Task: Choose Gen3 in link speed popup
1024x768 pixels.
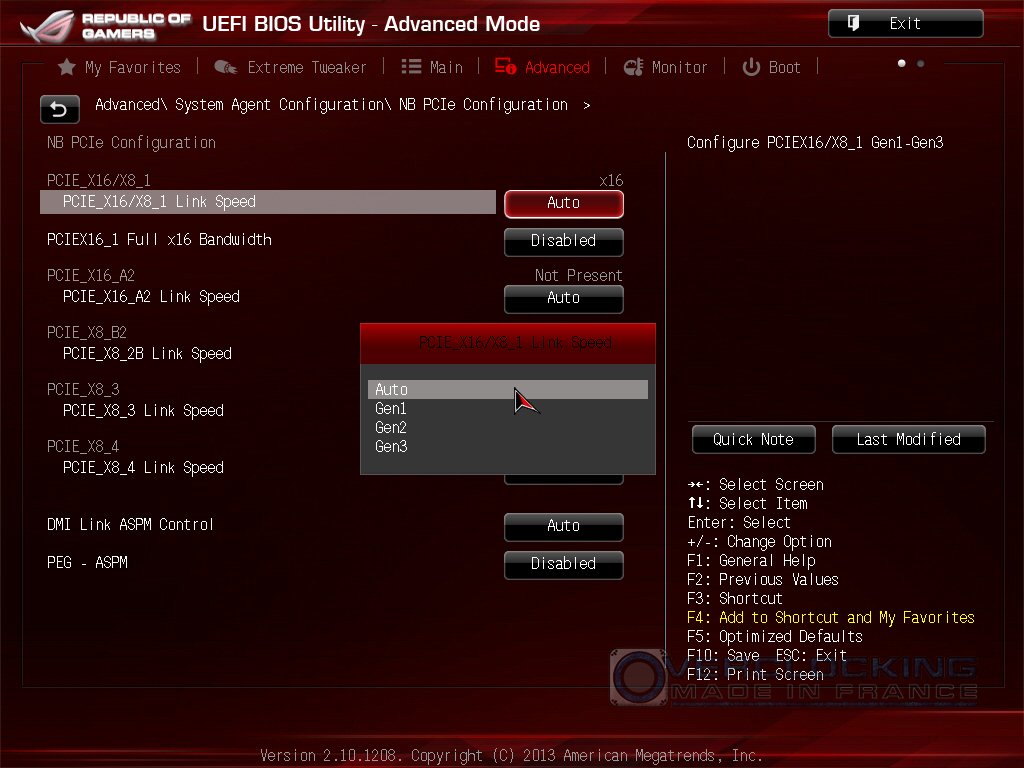Action: (x=507, y=446)
